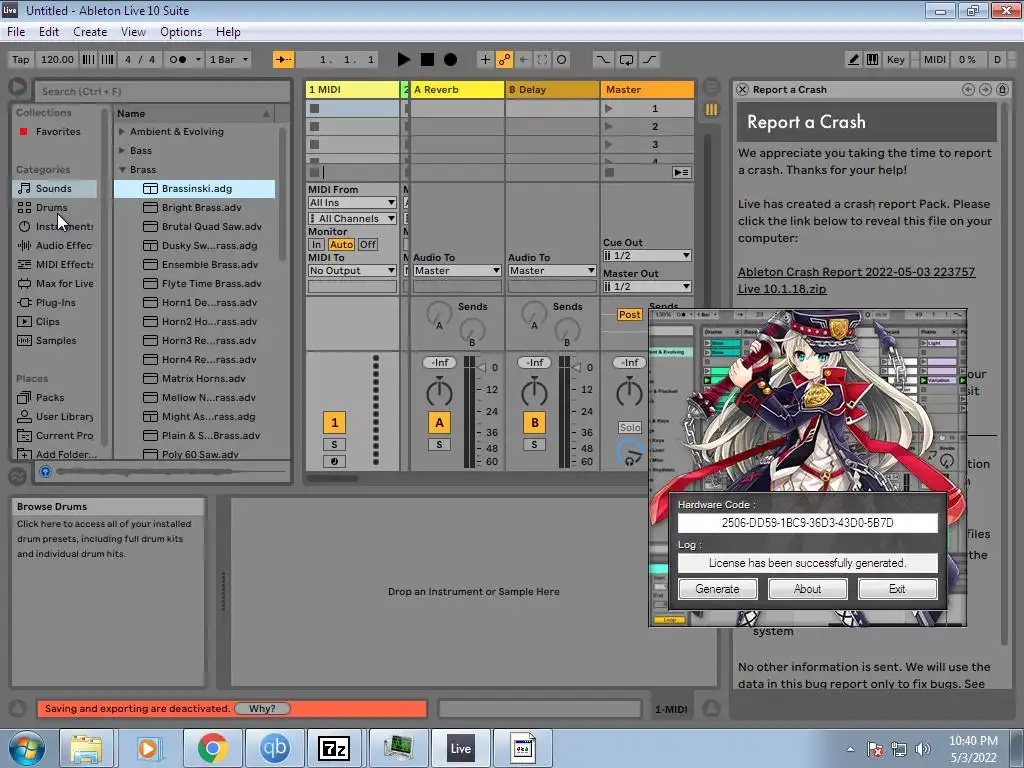Enable MIDI Map Mode switch

(935, 59)
